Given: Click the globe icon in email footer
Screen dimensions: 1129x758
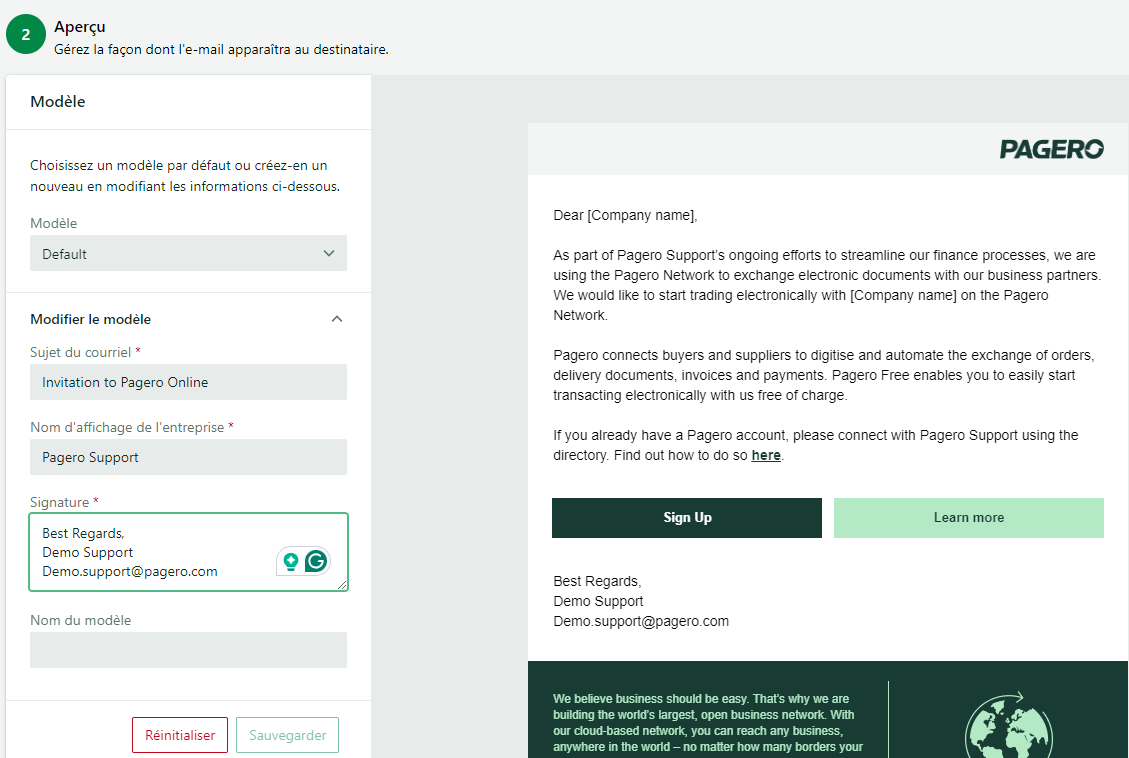Looking at the screenshot, I should (x=1009, y=726).
